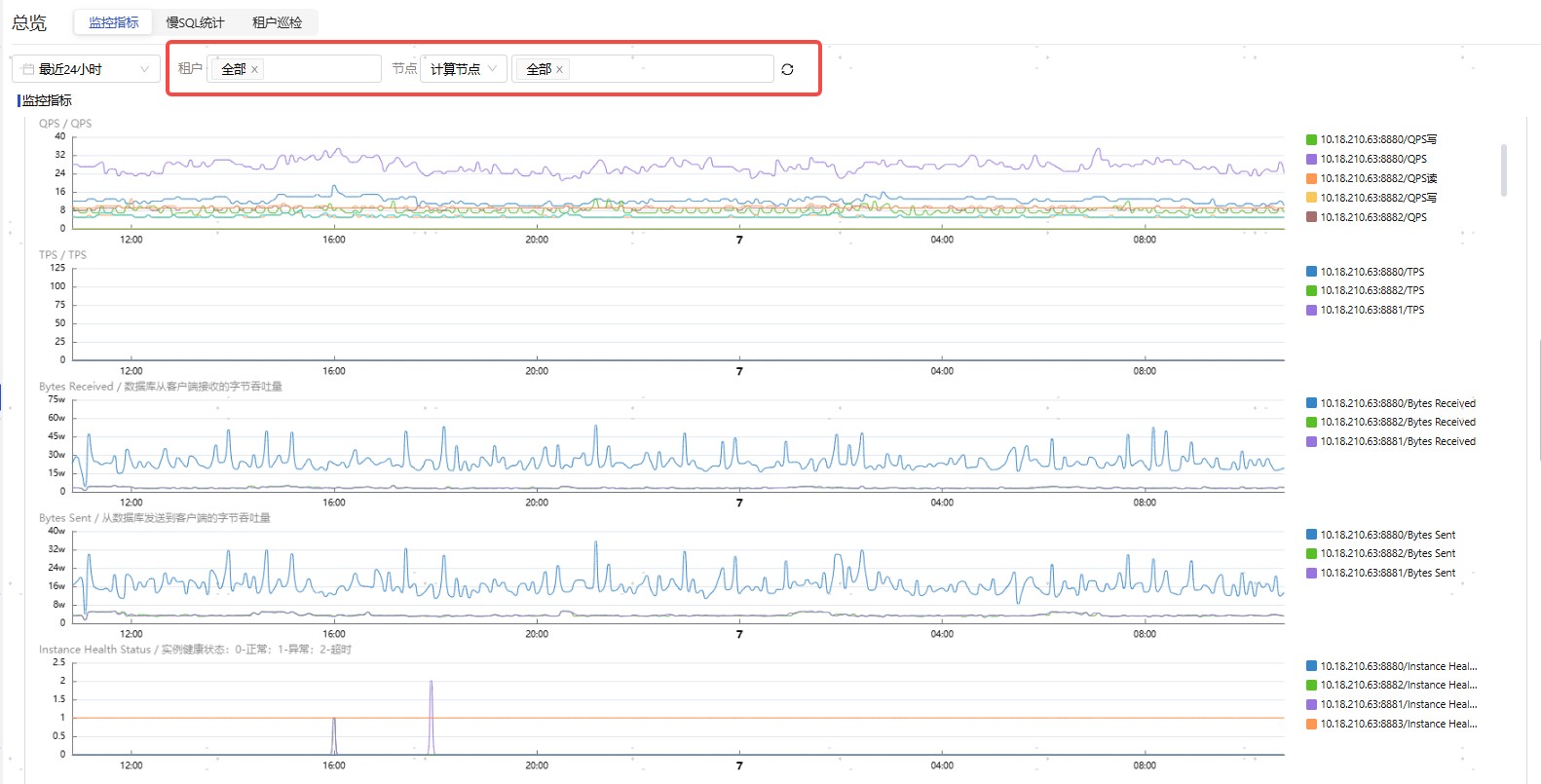Click the Instance Health Status chart title

(195, 650)
